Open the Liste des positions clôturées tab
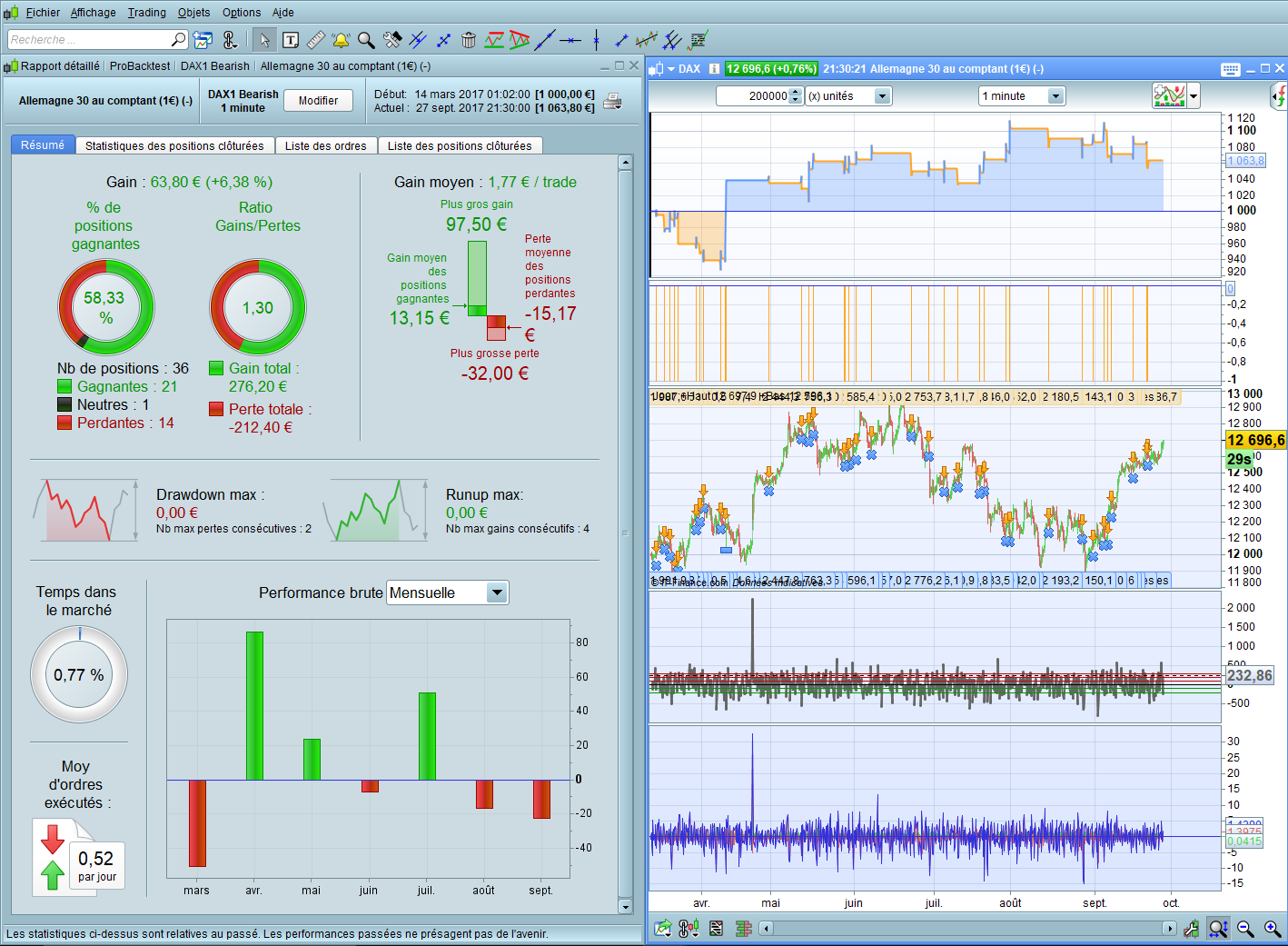The image size is (1288, 946). 460,145
